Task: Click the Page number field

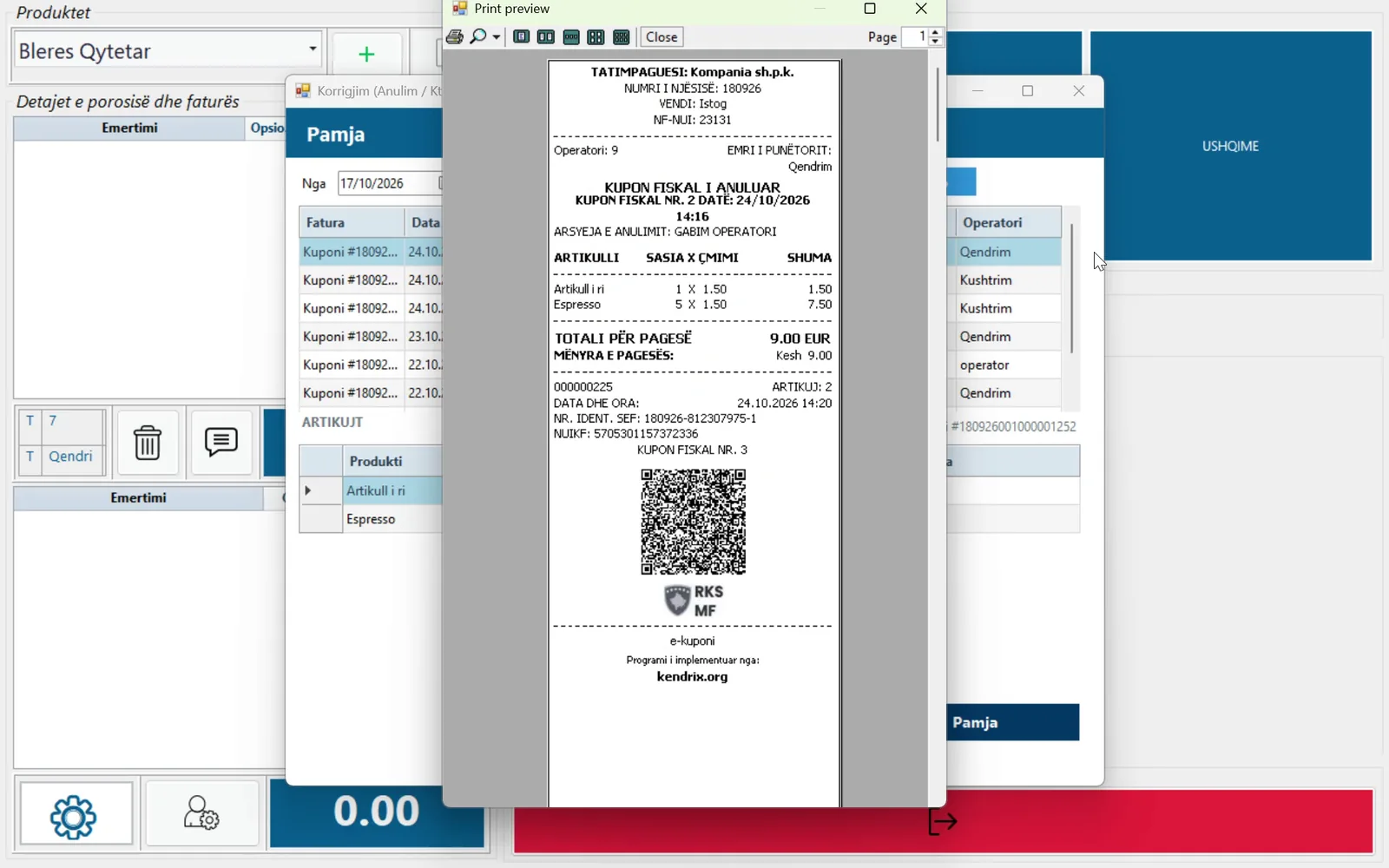Action: click(915, 36)
